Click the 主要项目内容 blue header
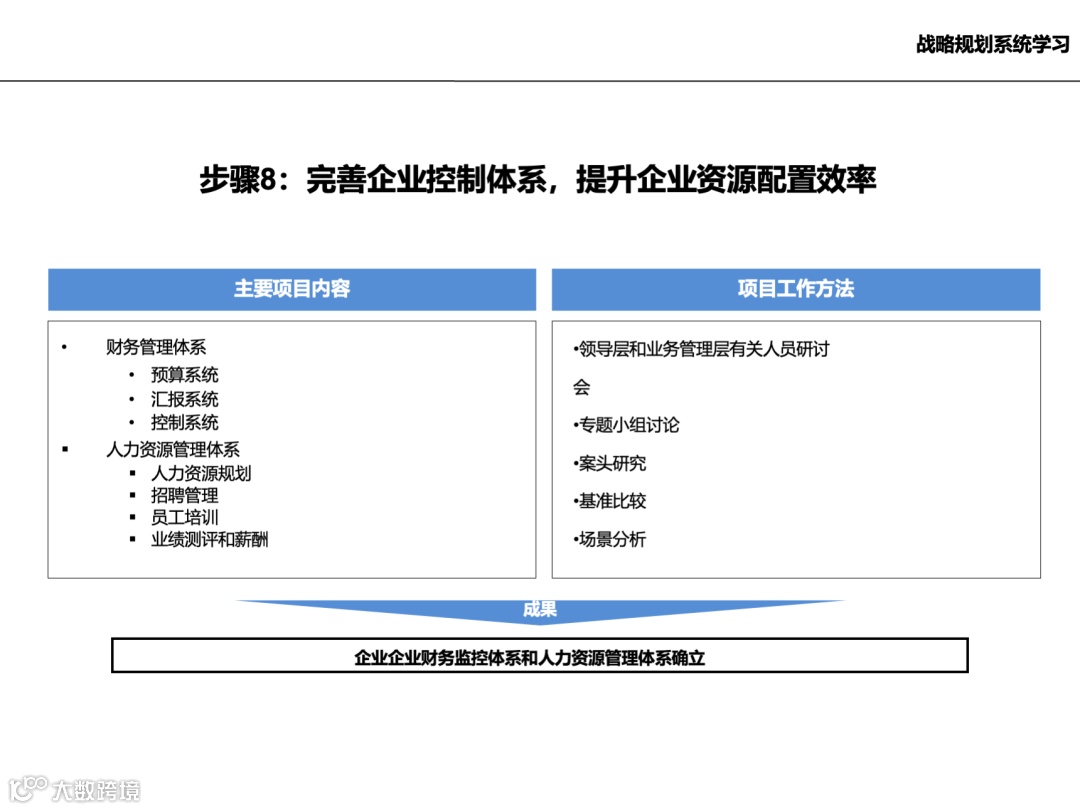Image resolution: width=1080 pixels, height=810 pixels. [x=292, y=289]
